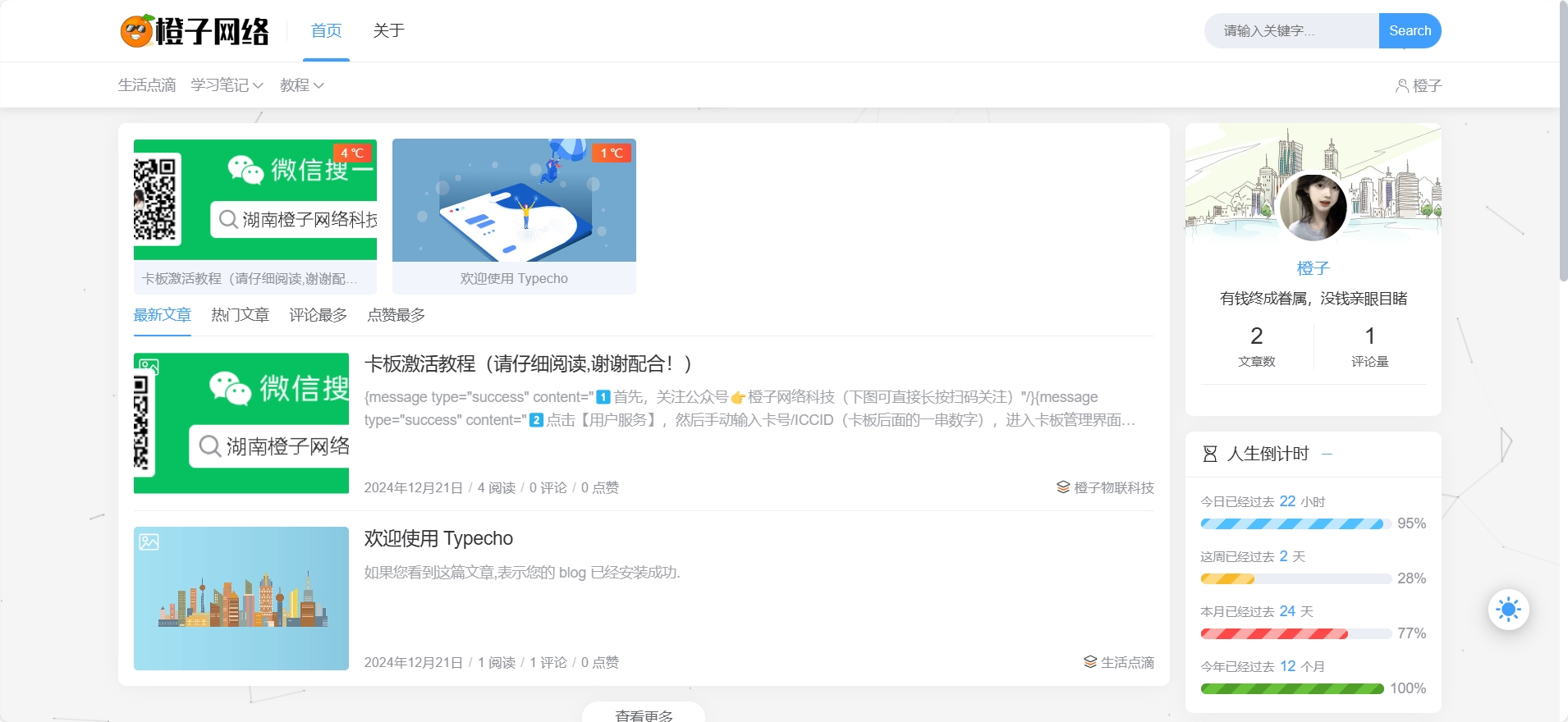Click the green 今年已经过去 progress bar
The height and width of the screenshot is (722, 1568).
click(x=1292, y=688)
